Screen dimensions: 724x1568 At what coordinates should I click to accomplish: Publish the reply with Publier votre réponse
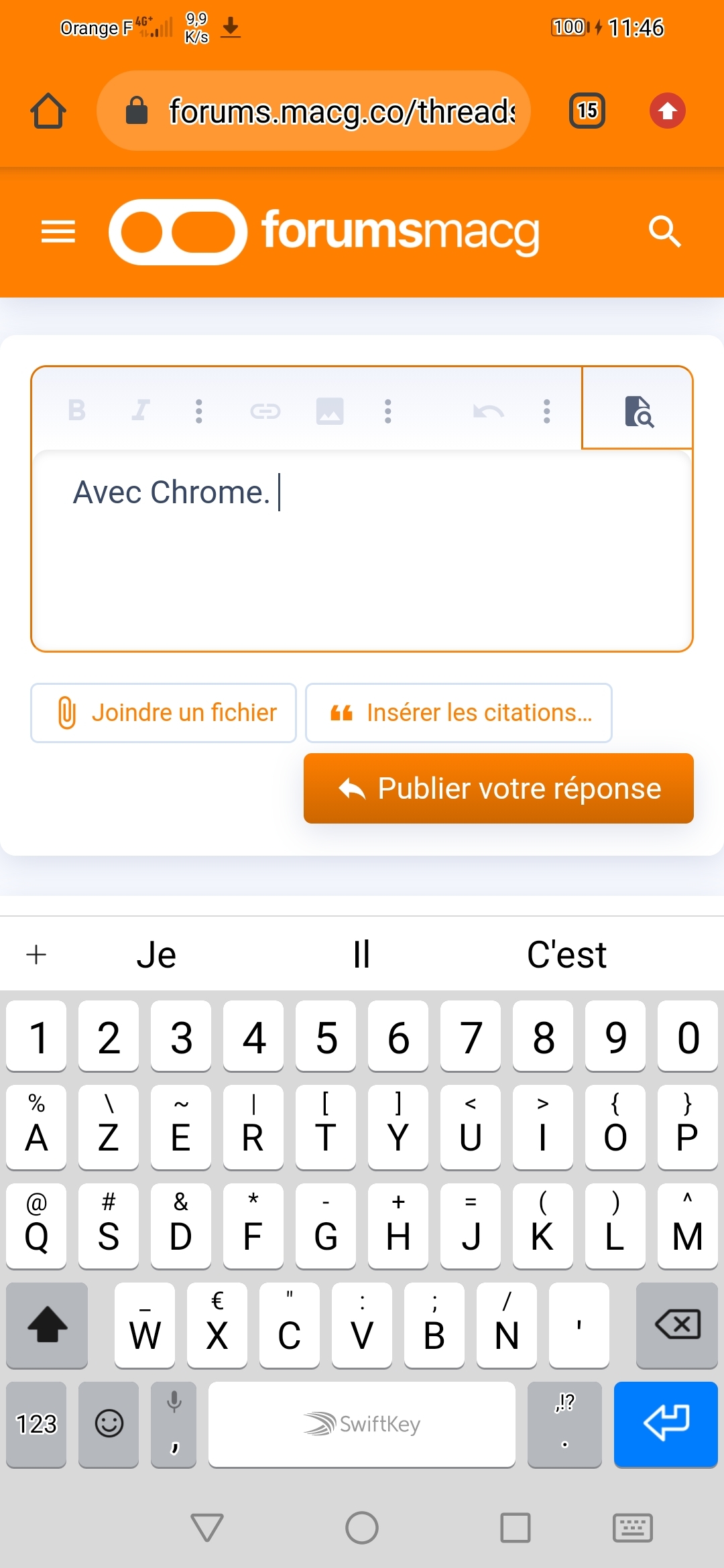pos(498,788)
